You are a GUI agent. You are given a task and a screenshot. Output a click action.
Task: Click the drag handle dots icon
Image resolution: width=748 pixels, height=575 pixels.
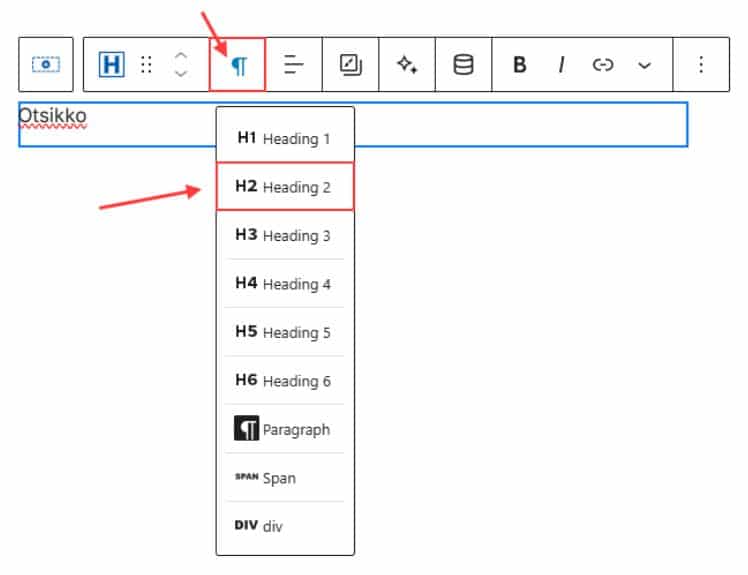pyautogui.click(x=146, y=64)
